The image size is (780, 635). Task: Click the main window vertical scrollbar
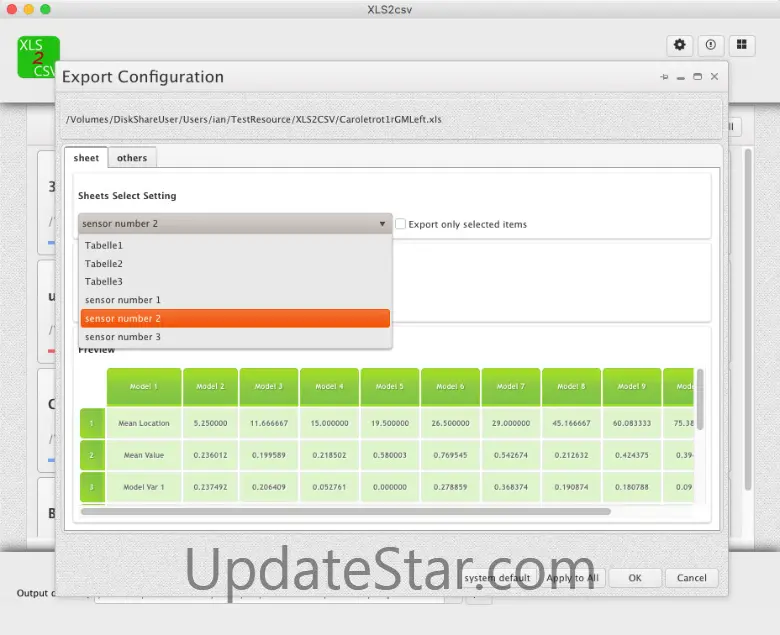click(x=748, y=319)
